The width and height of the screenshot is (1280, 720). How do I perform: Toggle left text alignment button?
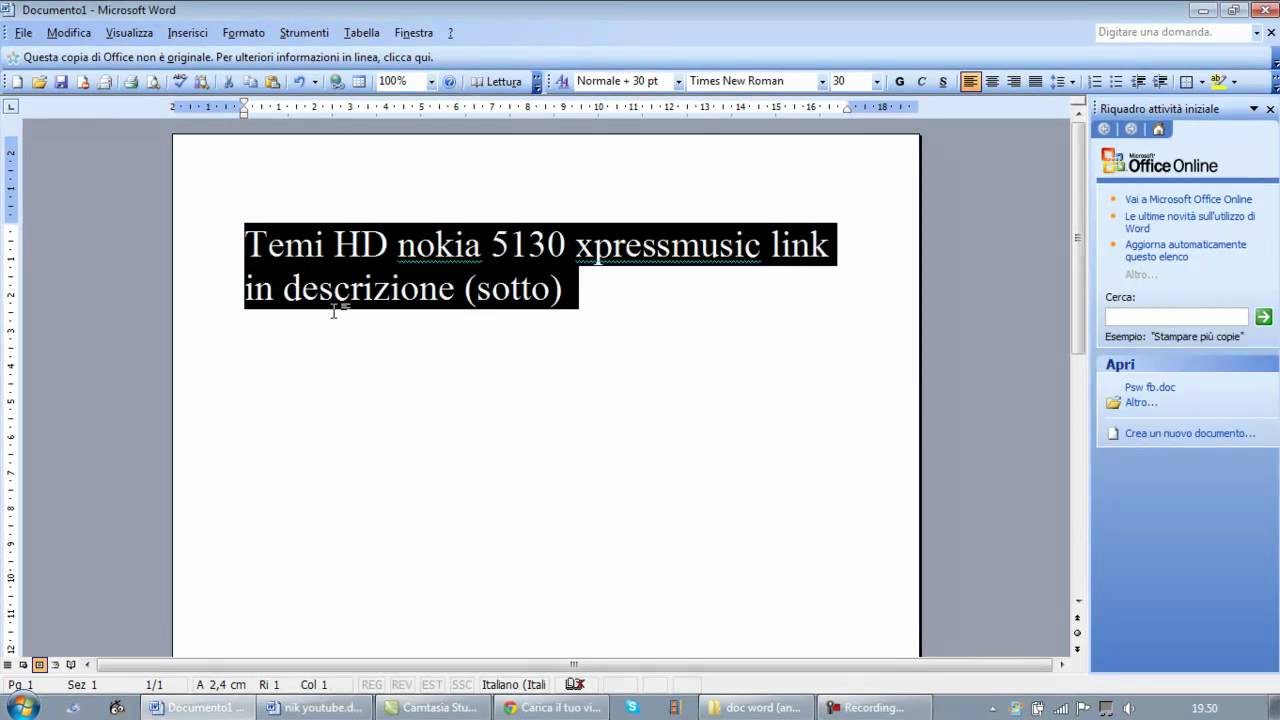pos(971,82)
